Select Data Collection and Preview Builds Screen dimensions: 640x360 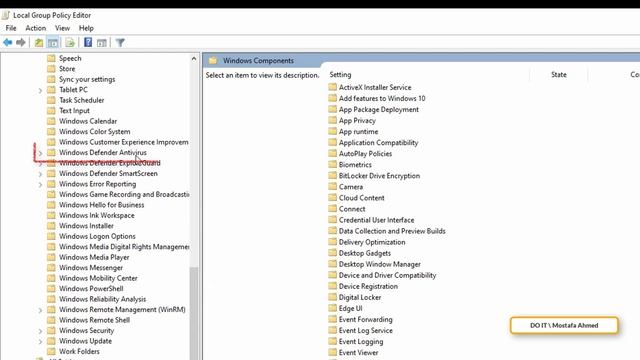(x=392, y=231)
